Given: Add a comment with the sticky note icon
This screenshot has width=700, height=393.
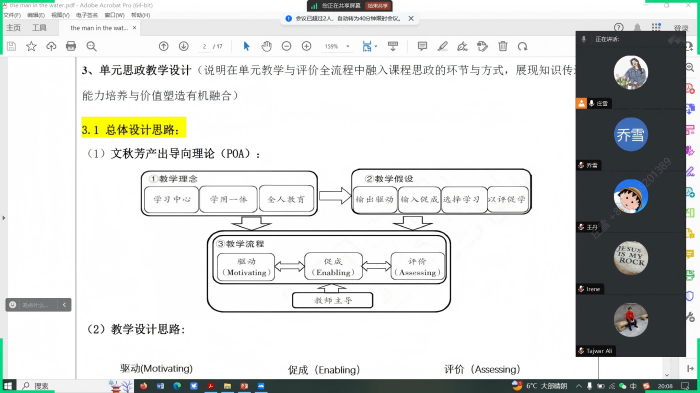Looking at the screenshot, I should point(422,46).
